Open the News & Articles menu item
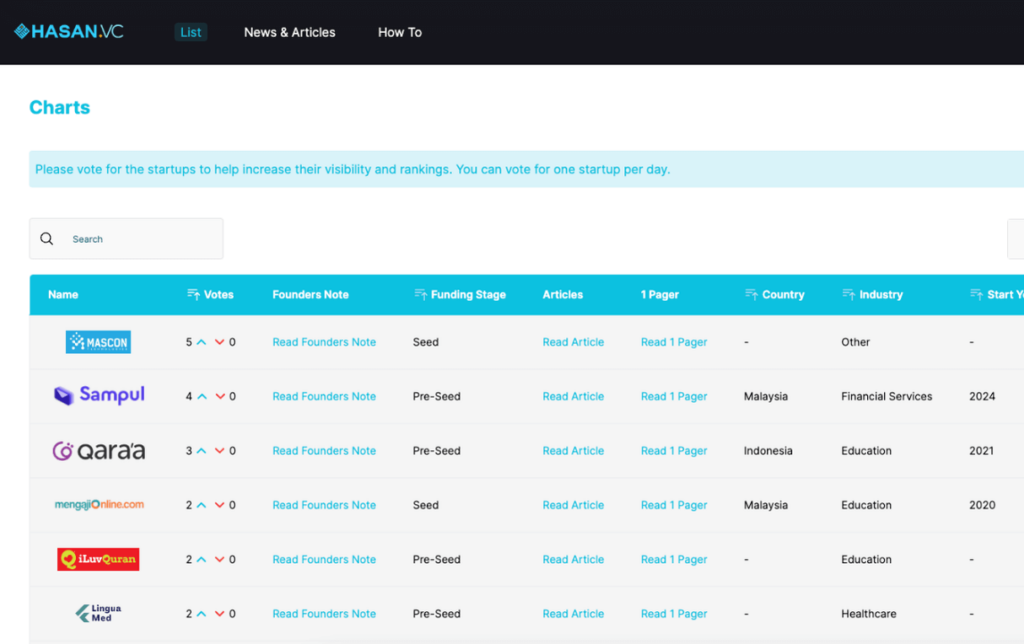 click(289, 31)
